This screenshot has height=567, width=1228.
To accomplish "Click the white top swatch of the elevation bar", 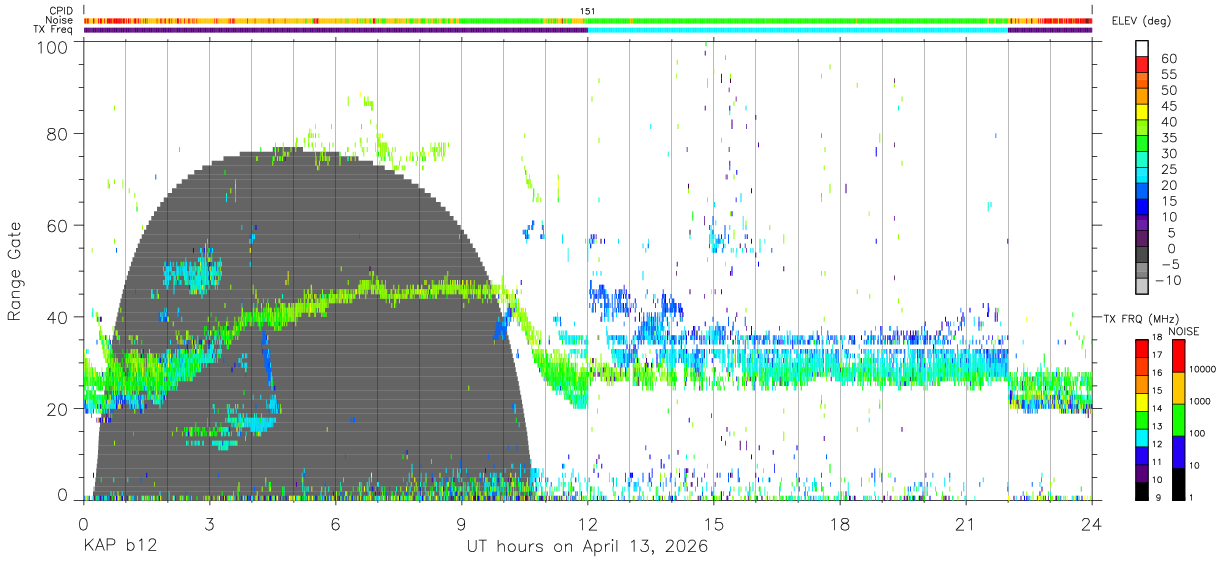I will 1143,47.
